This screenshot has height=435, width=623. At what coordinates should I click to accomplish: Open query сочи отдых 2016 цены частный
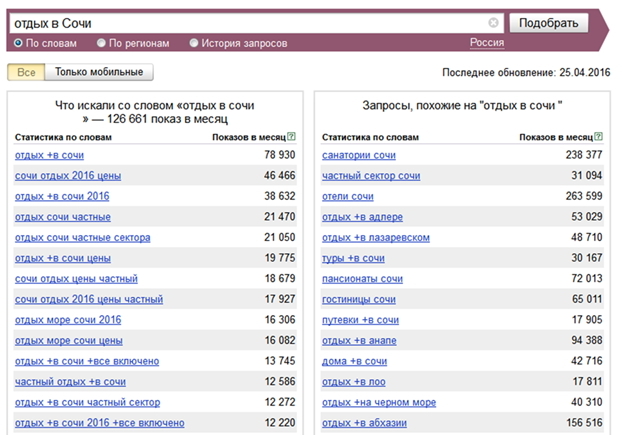[x=89, y=300]
